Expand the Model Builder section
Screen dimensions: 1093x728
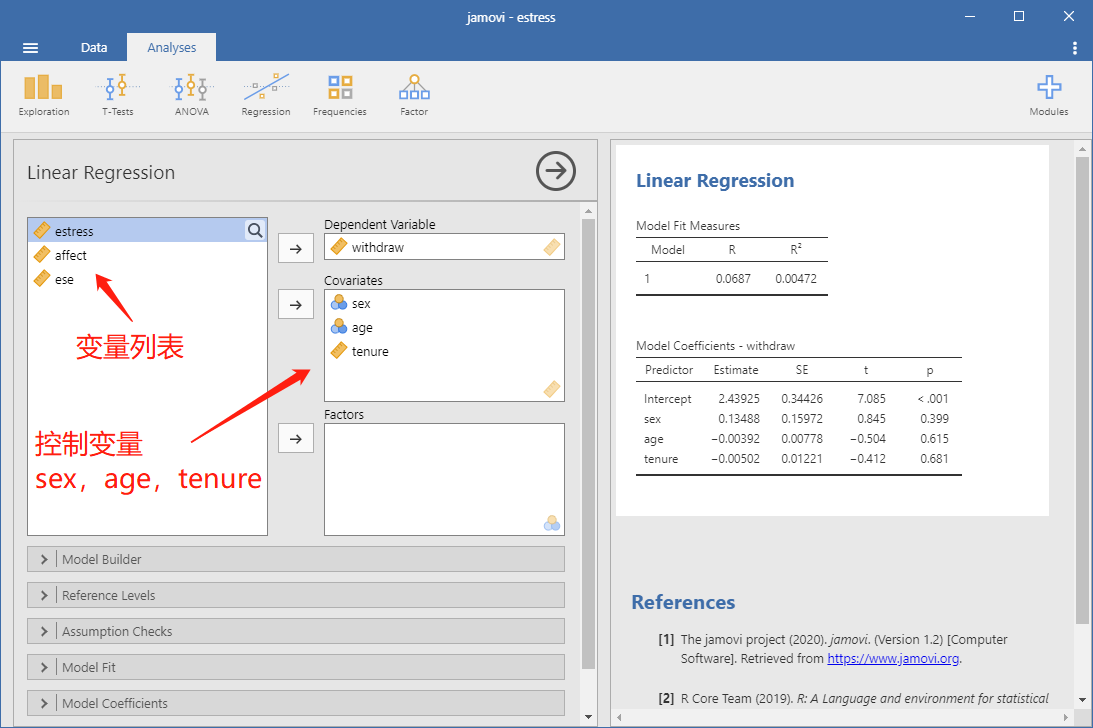coord(296,559)
